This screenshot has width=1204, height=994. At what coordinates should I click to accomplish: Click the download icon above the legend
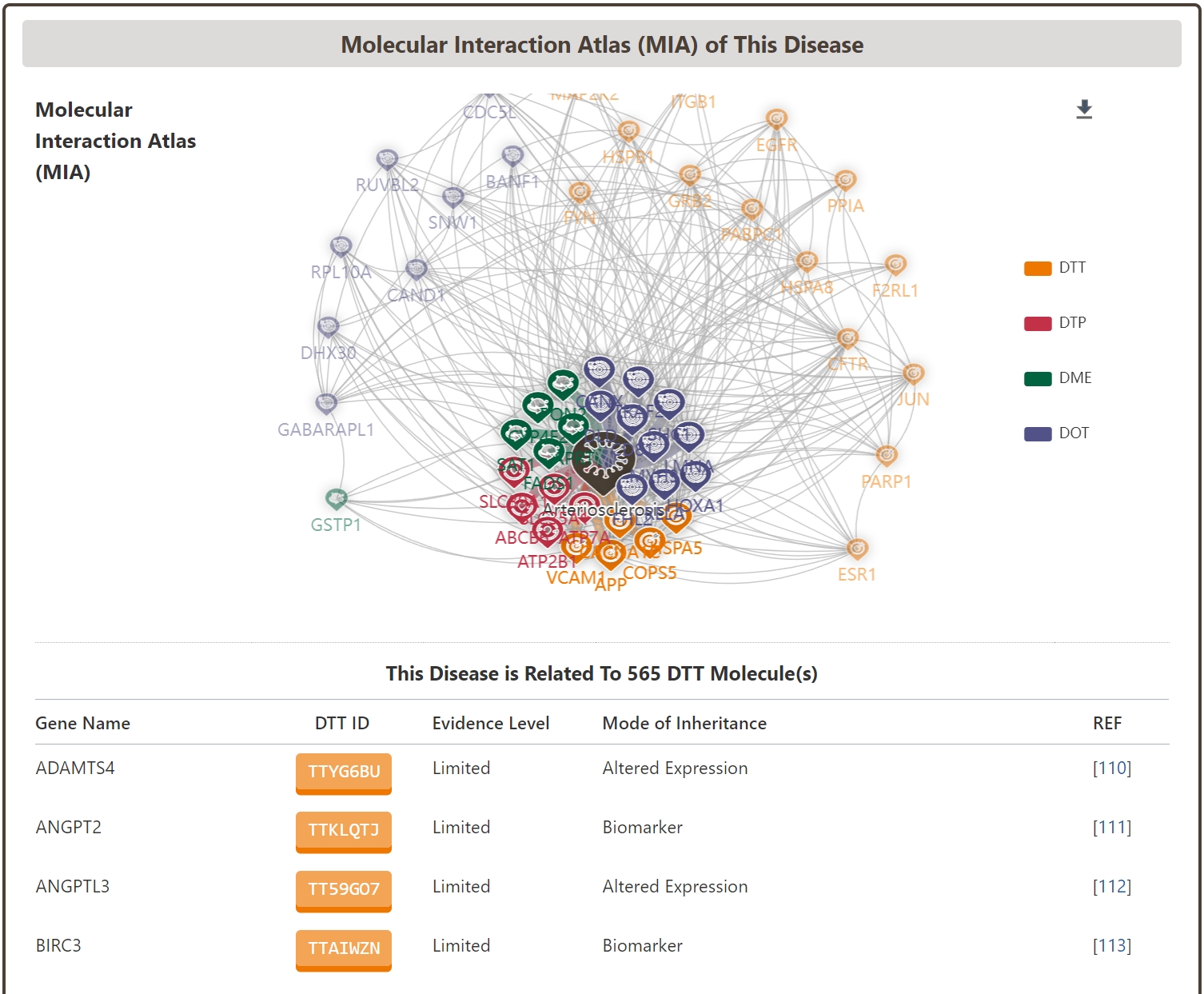click(x=1083, y=109)
